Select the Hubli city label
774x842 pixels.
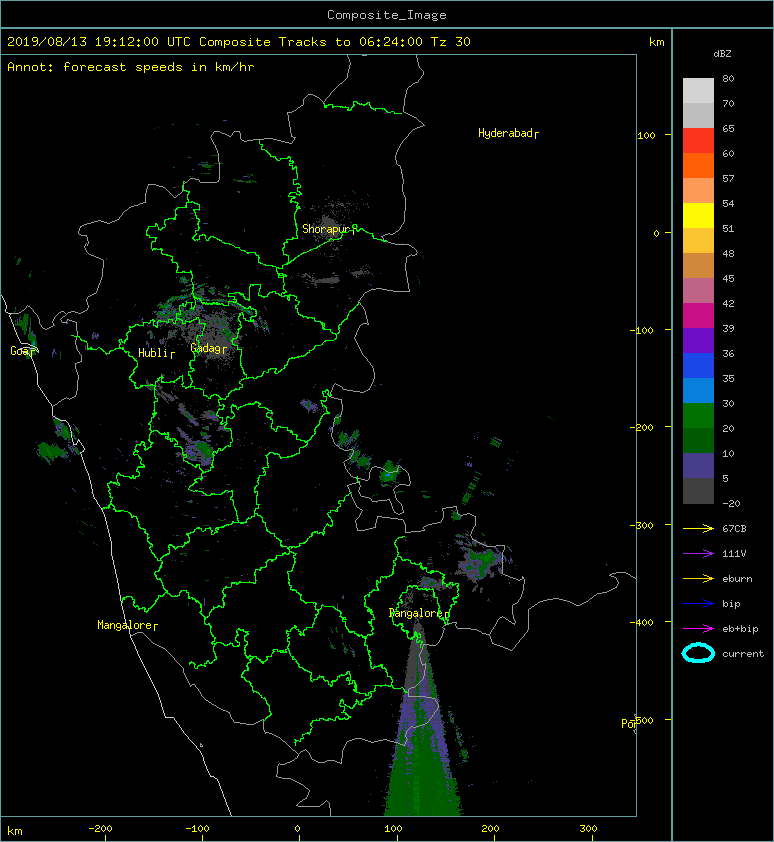click(x=156, y=353)
